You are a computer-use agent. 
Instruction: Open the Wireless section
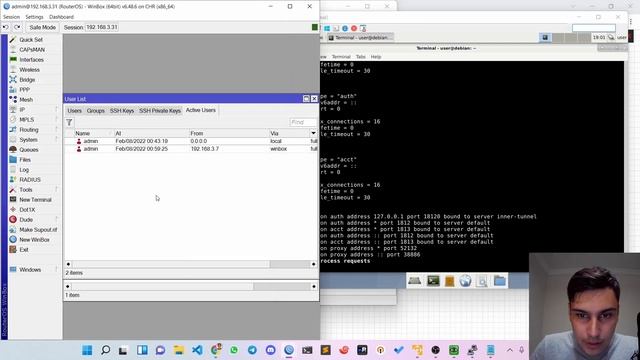pos(29,70)
